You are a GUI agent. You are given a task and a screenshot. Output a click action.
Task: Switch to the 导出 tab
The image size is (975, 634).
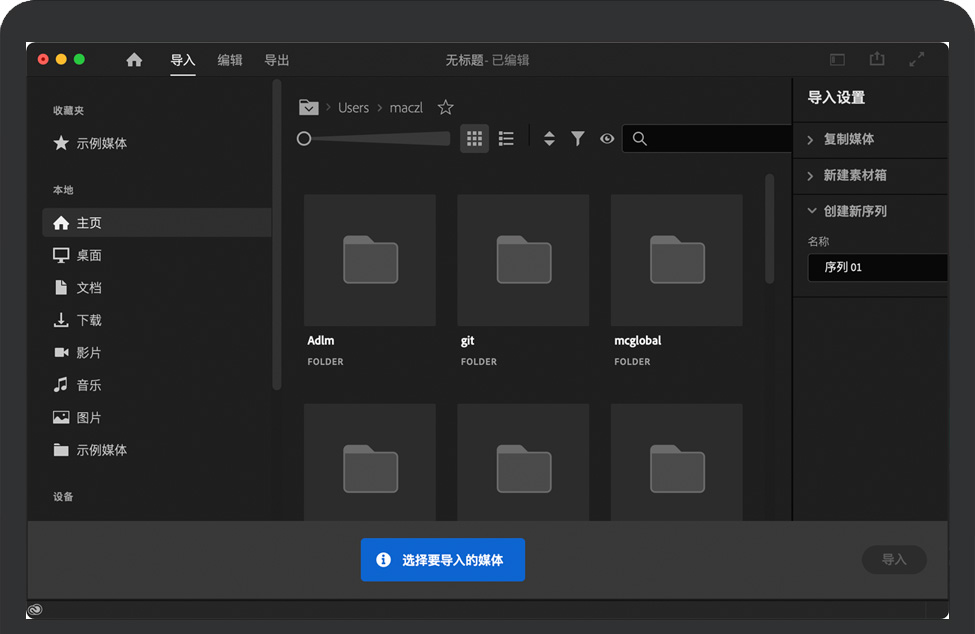coord(277,60)
